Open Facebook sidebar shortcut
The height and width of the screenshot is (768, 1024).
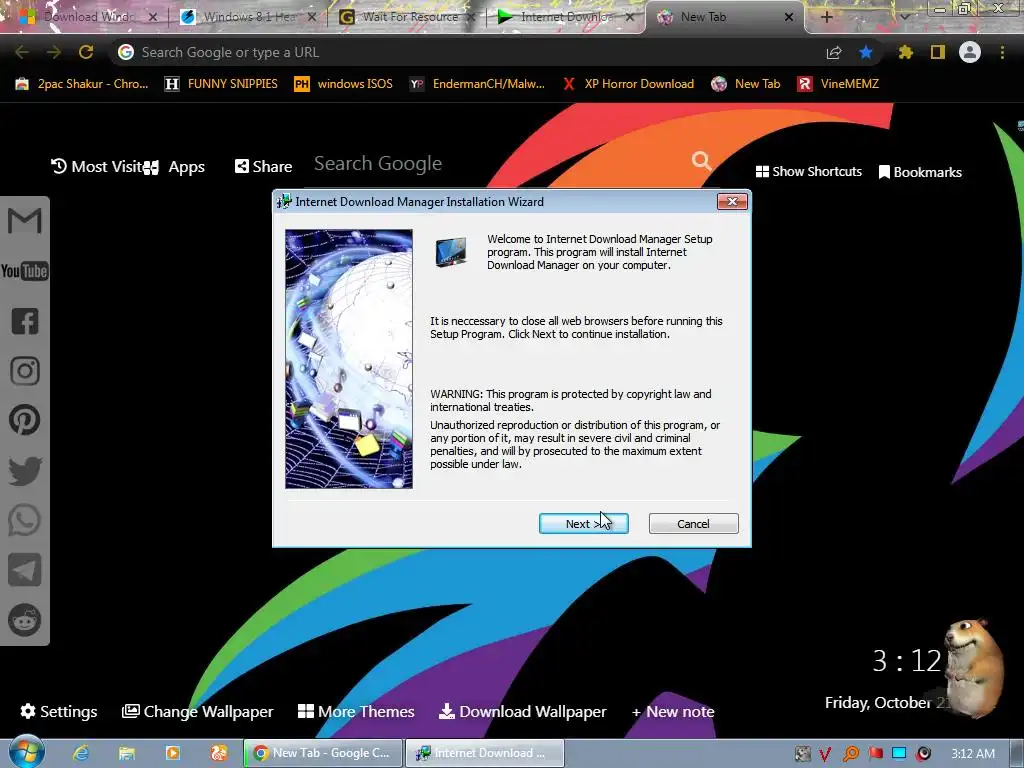[25, 321]
